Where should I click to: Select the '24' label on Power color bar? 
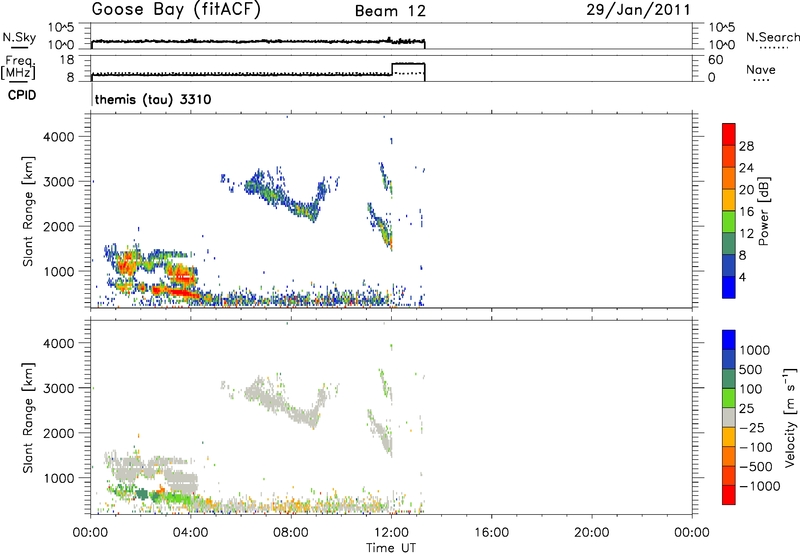click(x=746, y=168)
